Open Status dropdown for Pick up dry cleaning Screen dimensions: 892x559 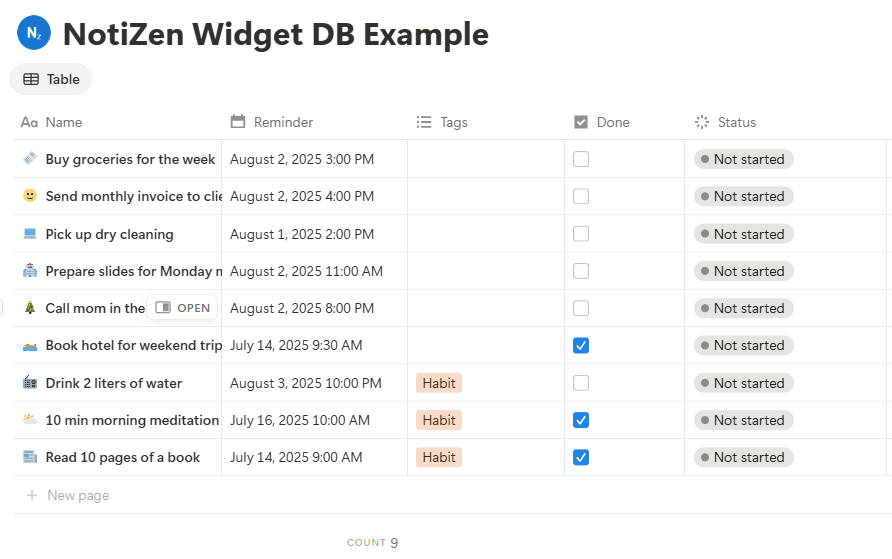click(x=743, y=234)
